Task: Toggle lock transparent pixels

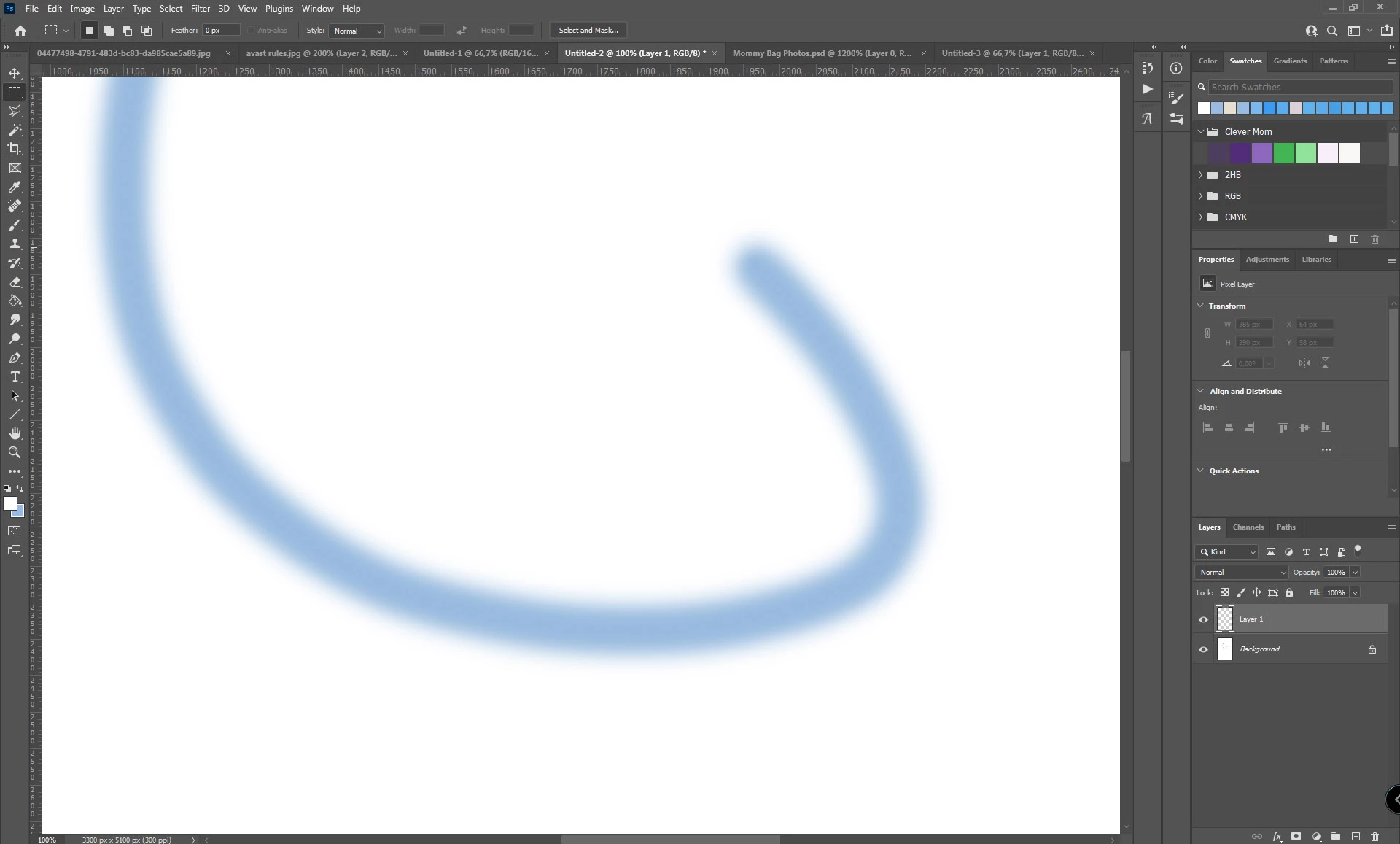Action: (1224, 592)
